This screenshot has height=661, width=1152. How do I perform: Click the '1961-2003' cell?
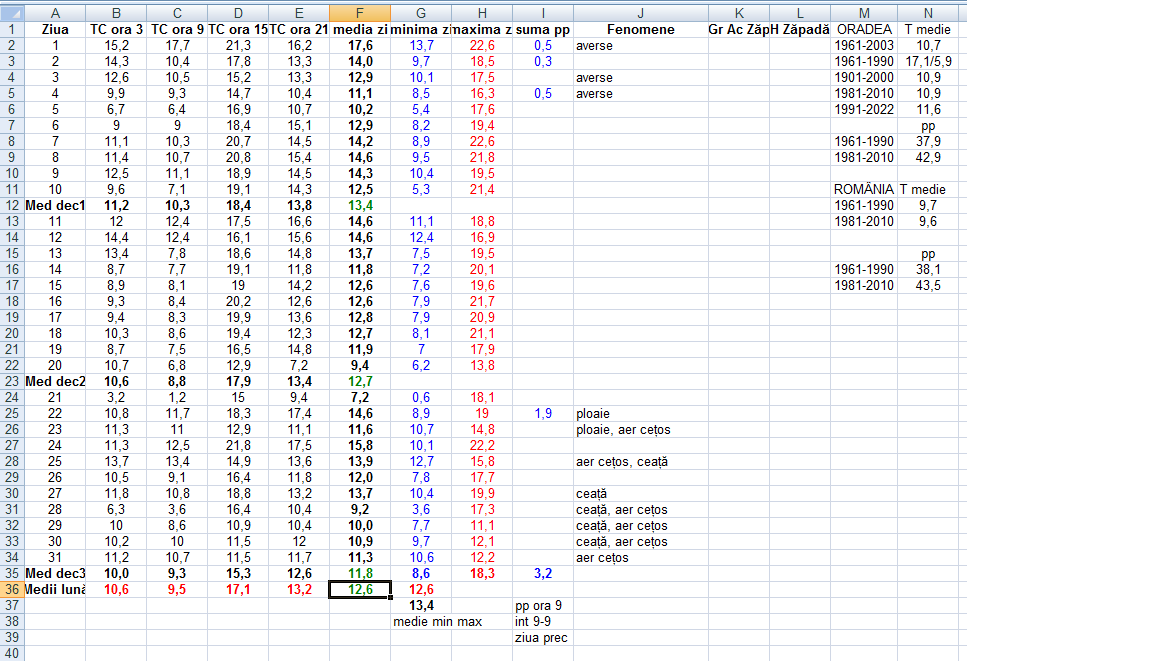[x=864, y=46]
